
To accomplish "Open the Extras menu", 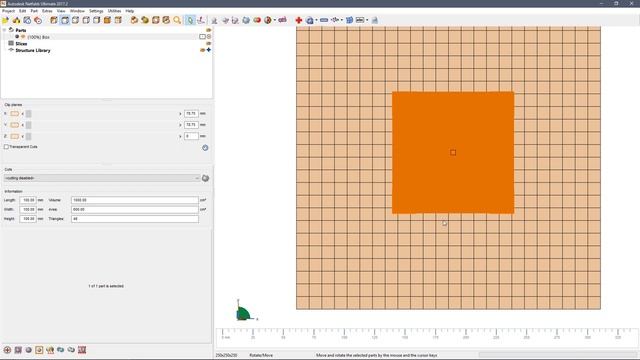I will click(47, 11).
